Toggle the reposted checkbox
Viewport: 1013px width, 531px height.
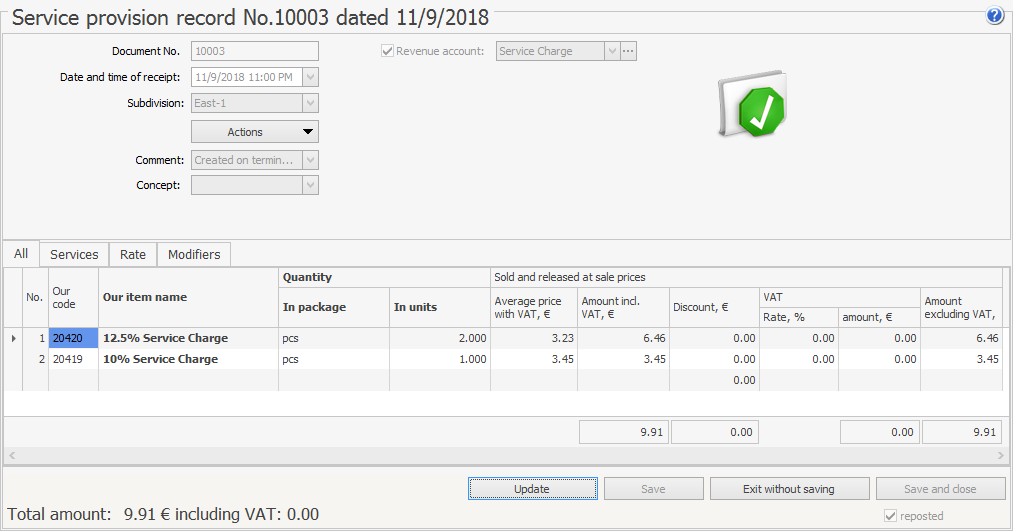[x=890, y=516]
